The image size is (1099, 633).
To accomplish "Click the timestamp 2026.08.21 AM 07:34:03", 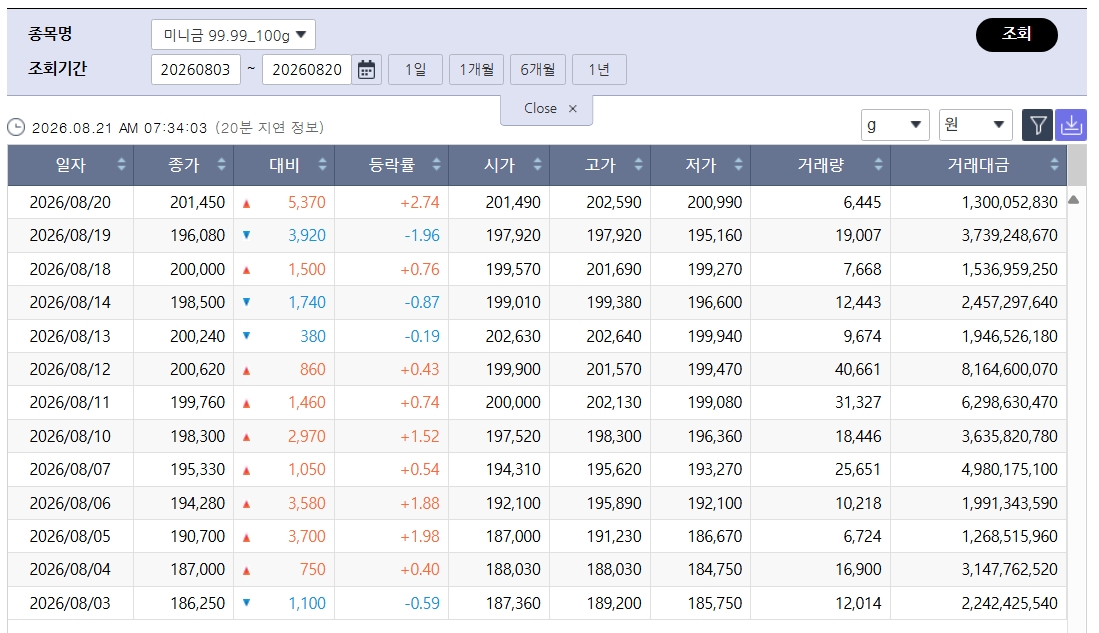I will click(x=120, y=128).
